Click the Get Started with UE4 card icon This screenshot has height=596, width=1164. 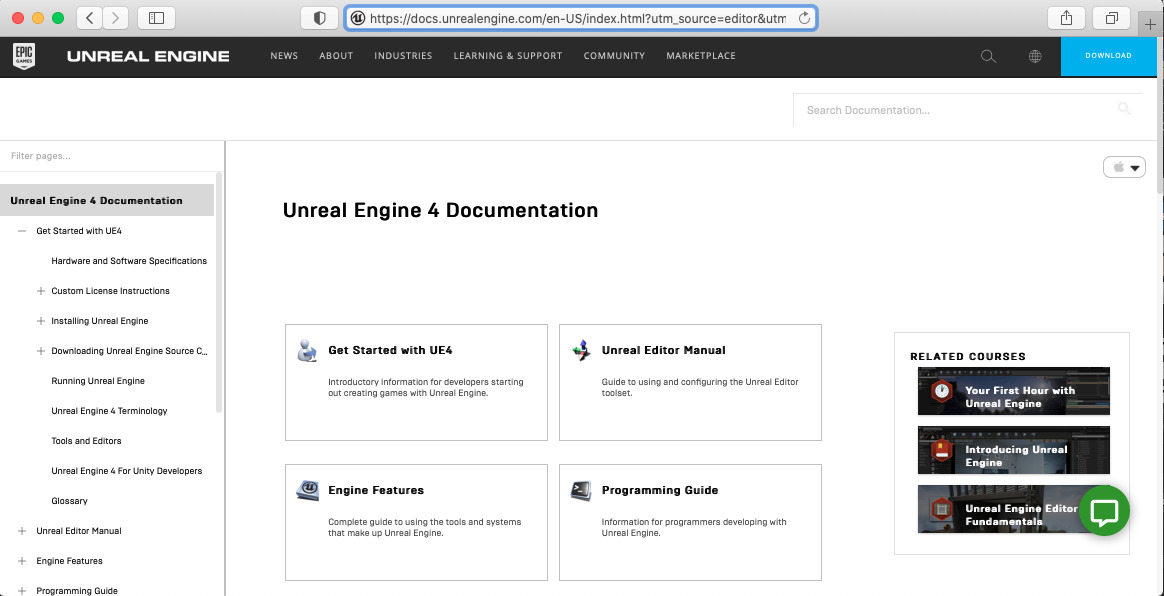(305, 352)
